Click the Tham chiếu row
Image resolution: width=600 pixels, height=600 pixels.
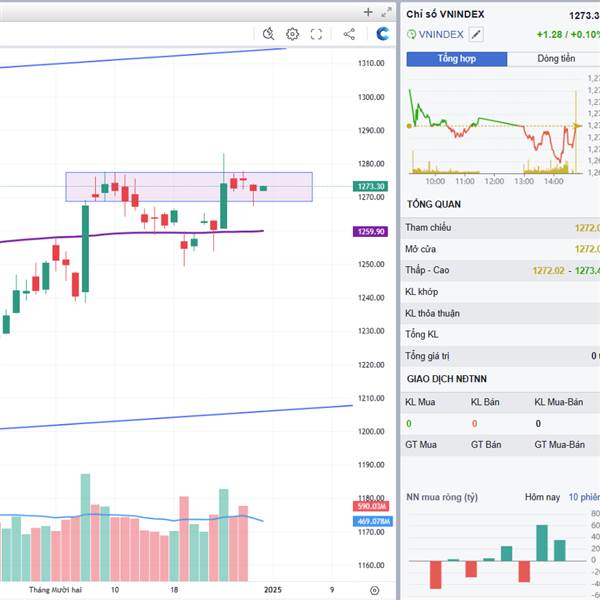500,228
